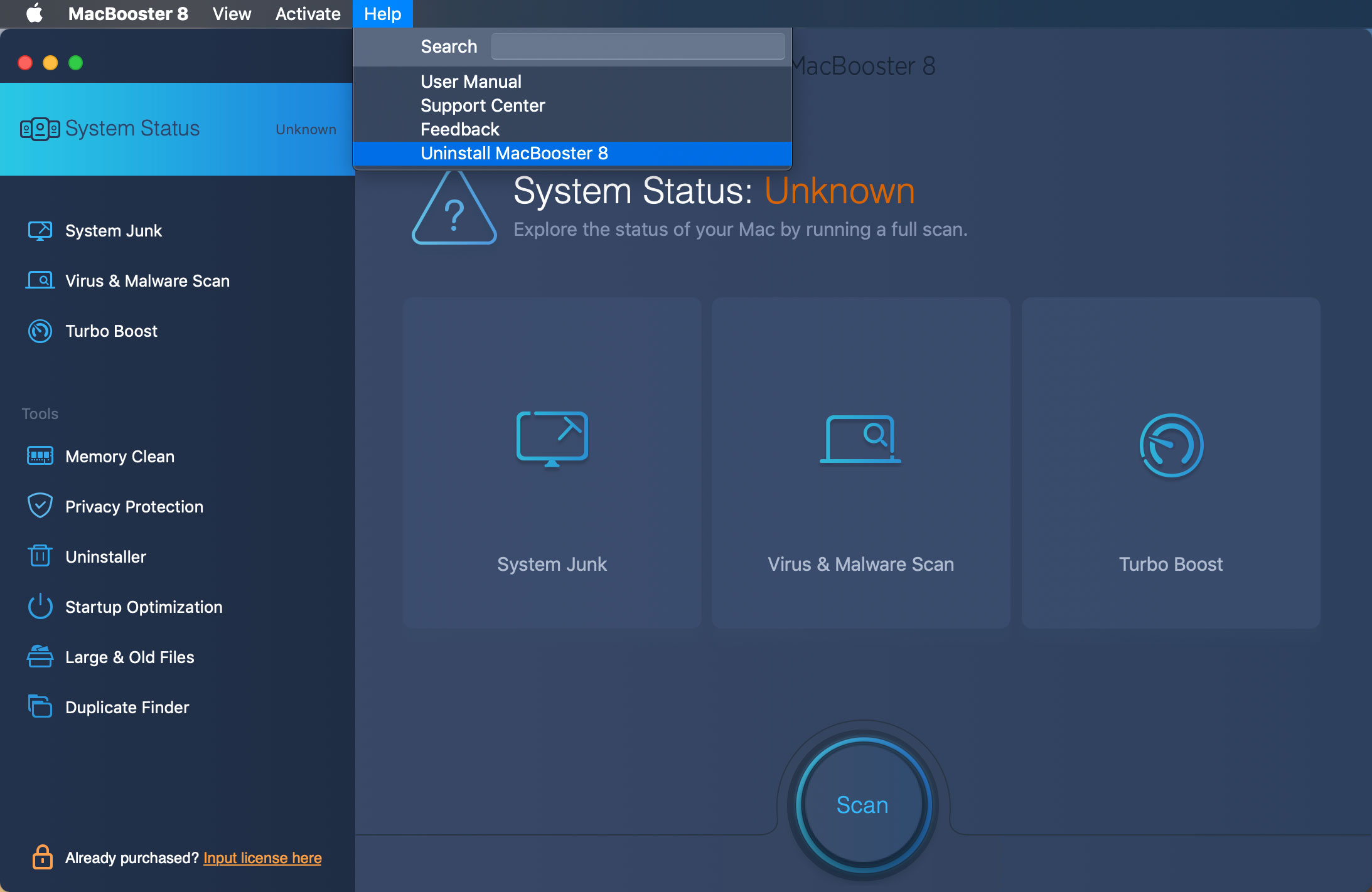Choose Uninstall MacBooster 8 menu entry

coord(572,153)
